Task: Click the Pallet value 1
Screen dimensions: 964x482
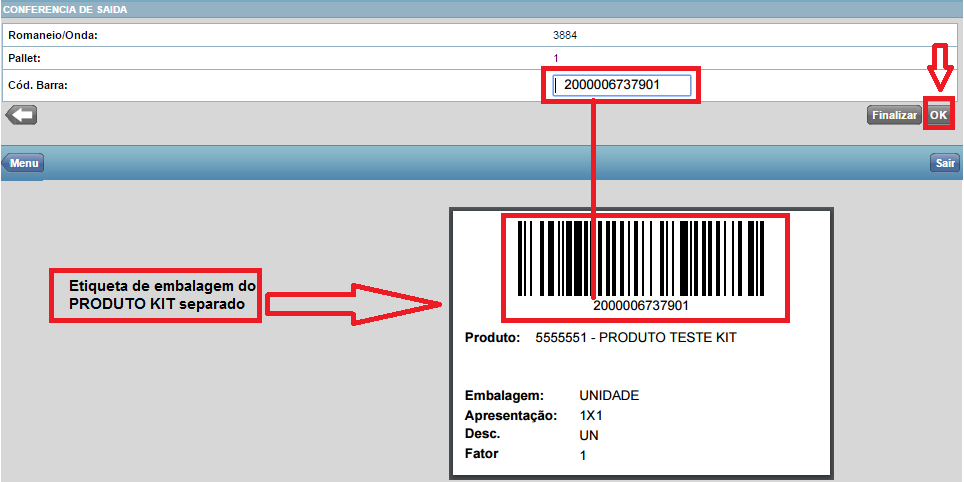Action: [x=556, y=58]
